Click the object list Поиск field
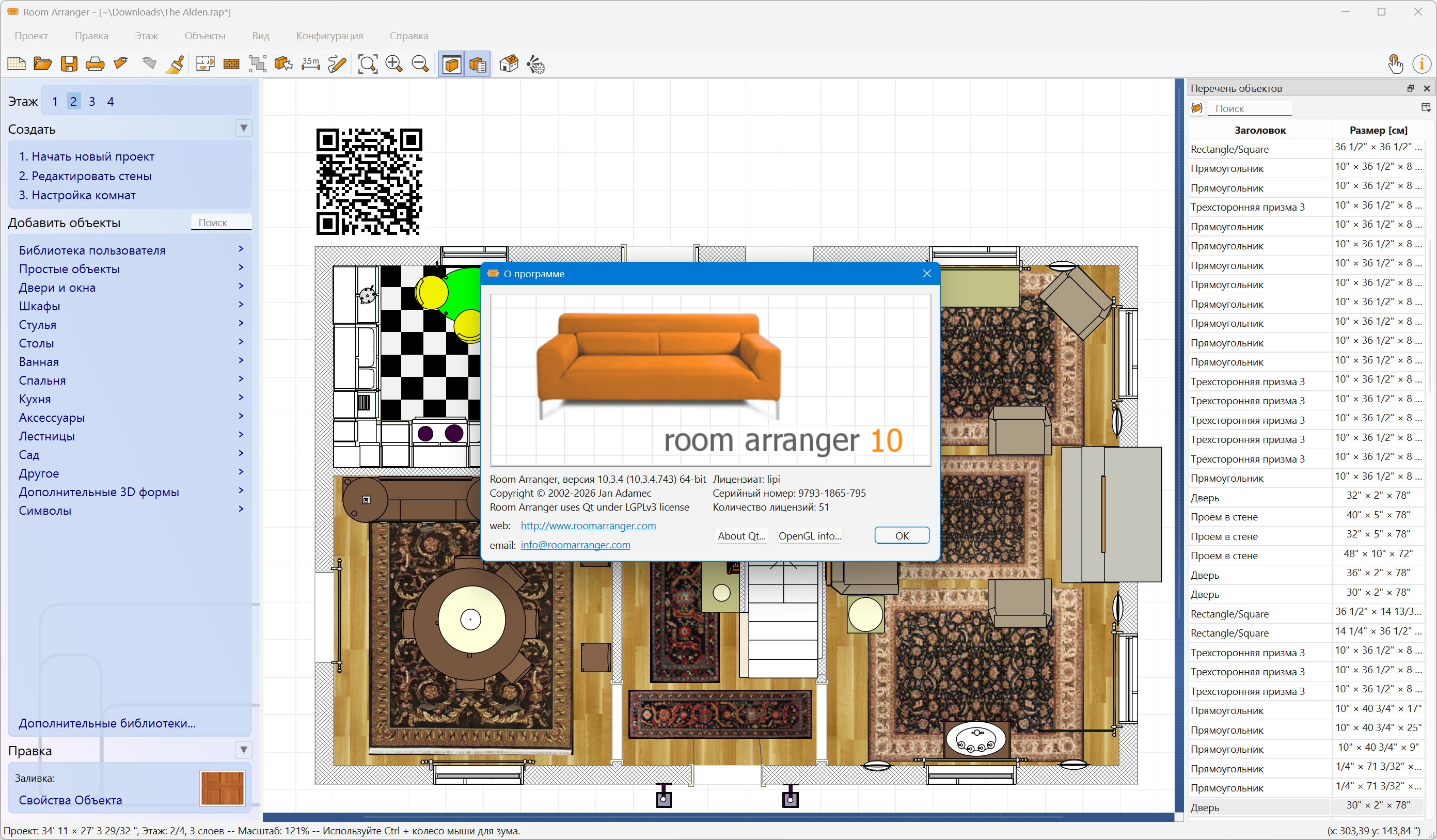This screenshot has width=1437, height=840. 1250,108
